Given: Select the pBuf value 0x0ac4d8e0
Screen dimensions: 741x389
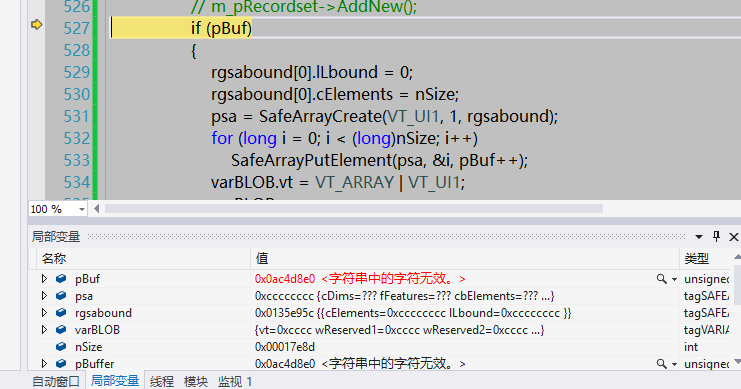Looking at the screenshot, I should click(285, 279).
